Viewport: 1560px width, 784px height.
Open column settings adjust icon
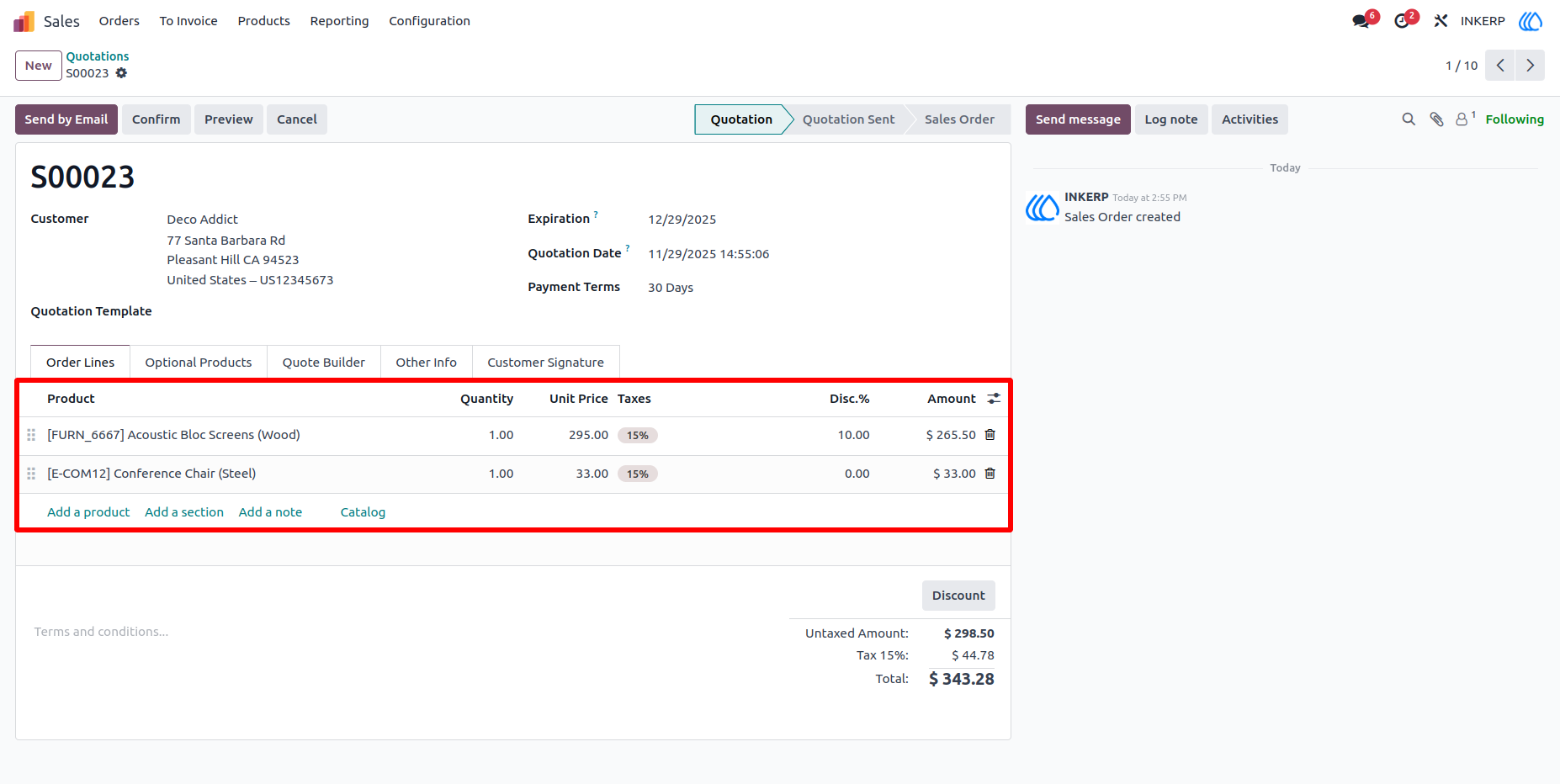[x=994, y=399]
